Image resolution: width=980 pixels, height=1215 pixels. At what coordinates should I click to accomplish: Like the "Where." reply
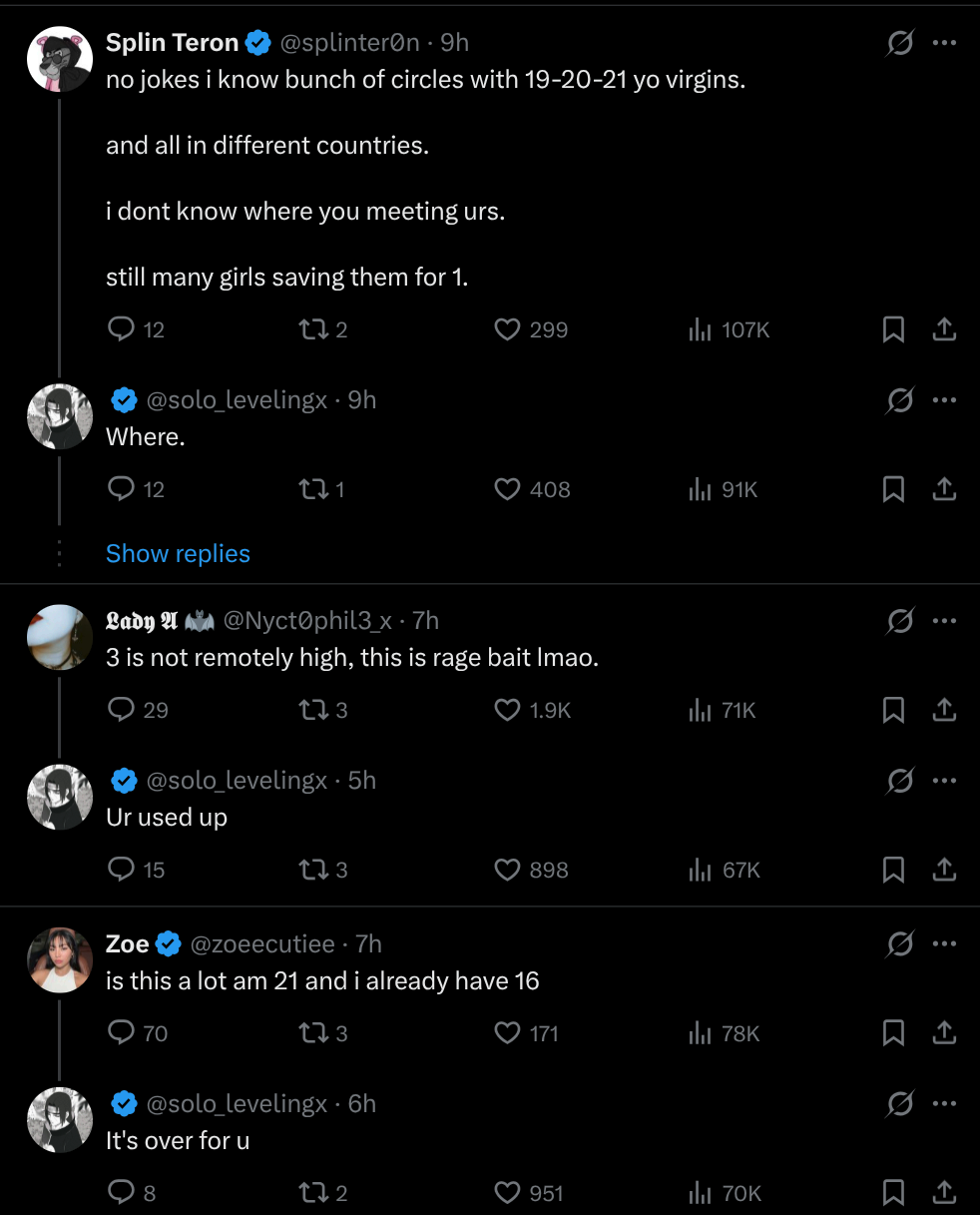pyautogui.click(x=508, y=489)
